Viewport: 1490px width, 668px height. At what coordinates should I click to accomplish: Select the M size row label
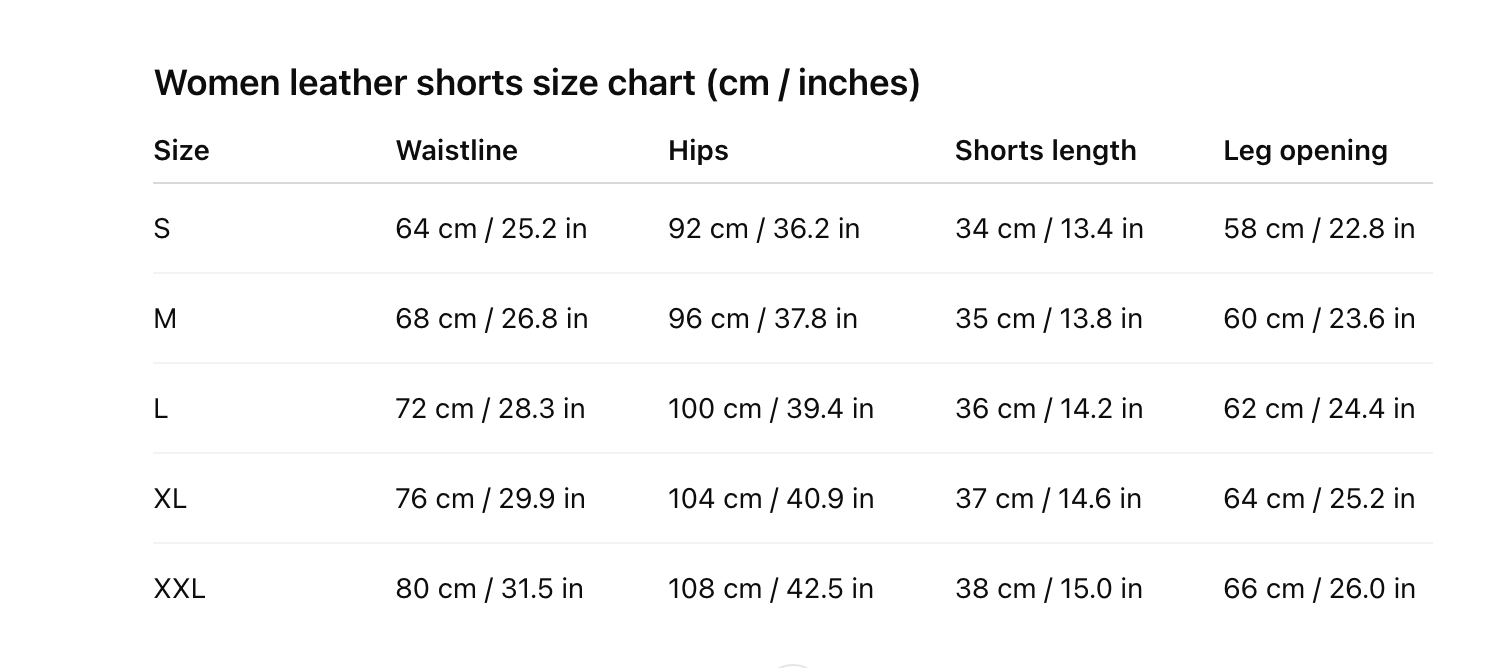[165, 319]
